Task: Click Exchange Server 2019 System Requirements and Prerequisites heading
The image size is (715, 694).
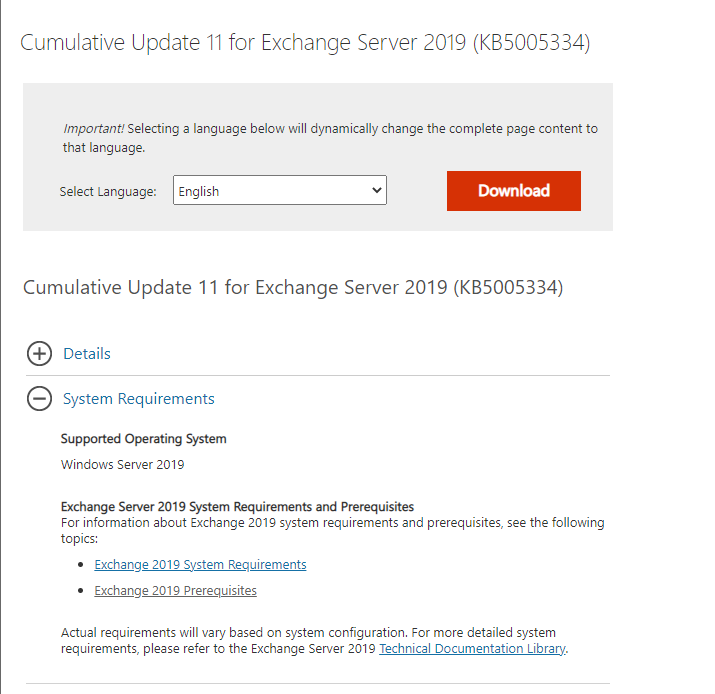Action: point(237,507)
